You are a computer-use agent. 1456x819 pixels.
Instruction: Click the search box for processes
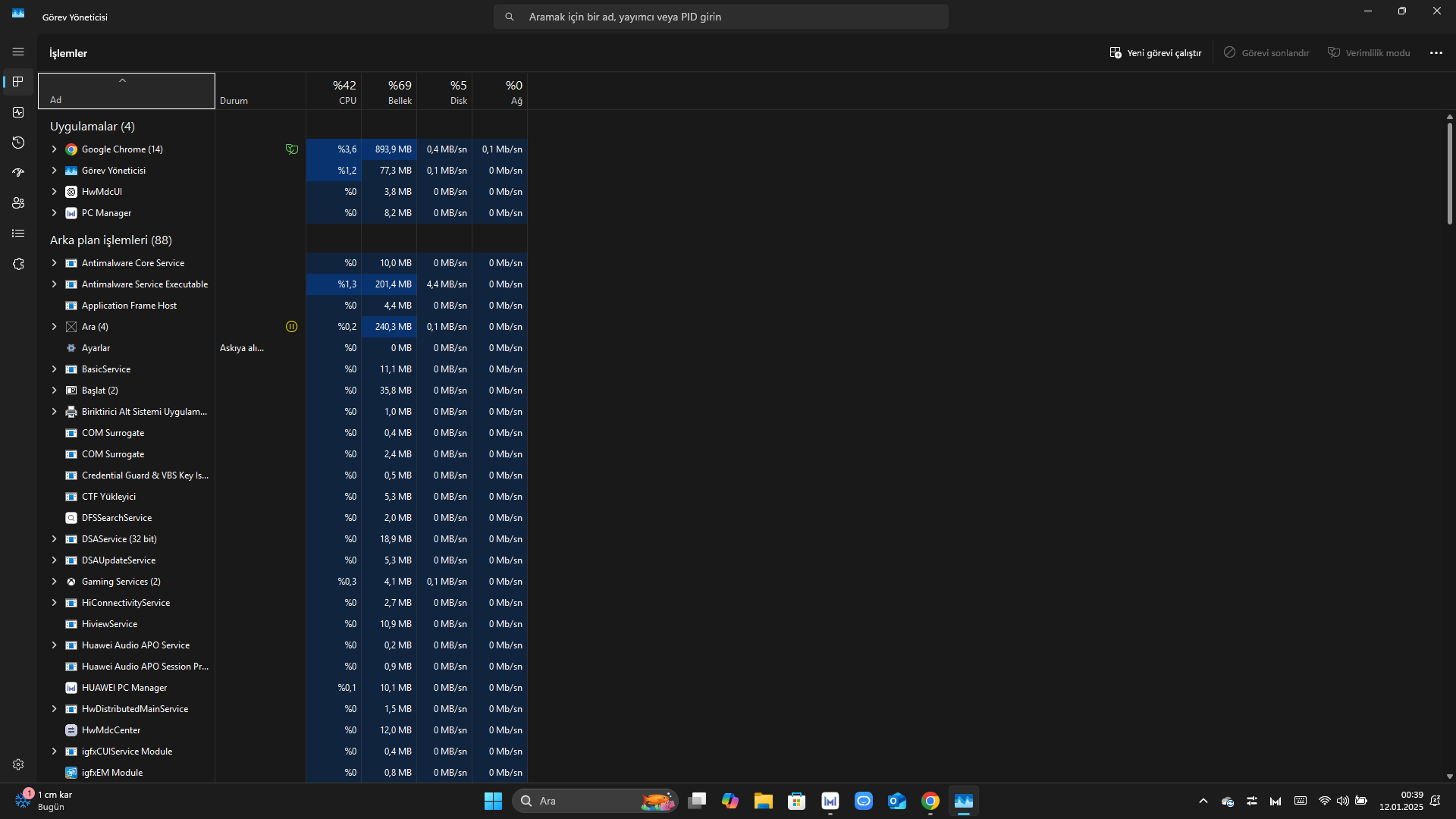720,17
